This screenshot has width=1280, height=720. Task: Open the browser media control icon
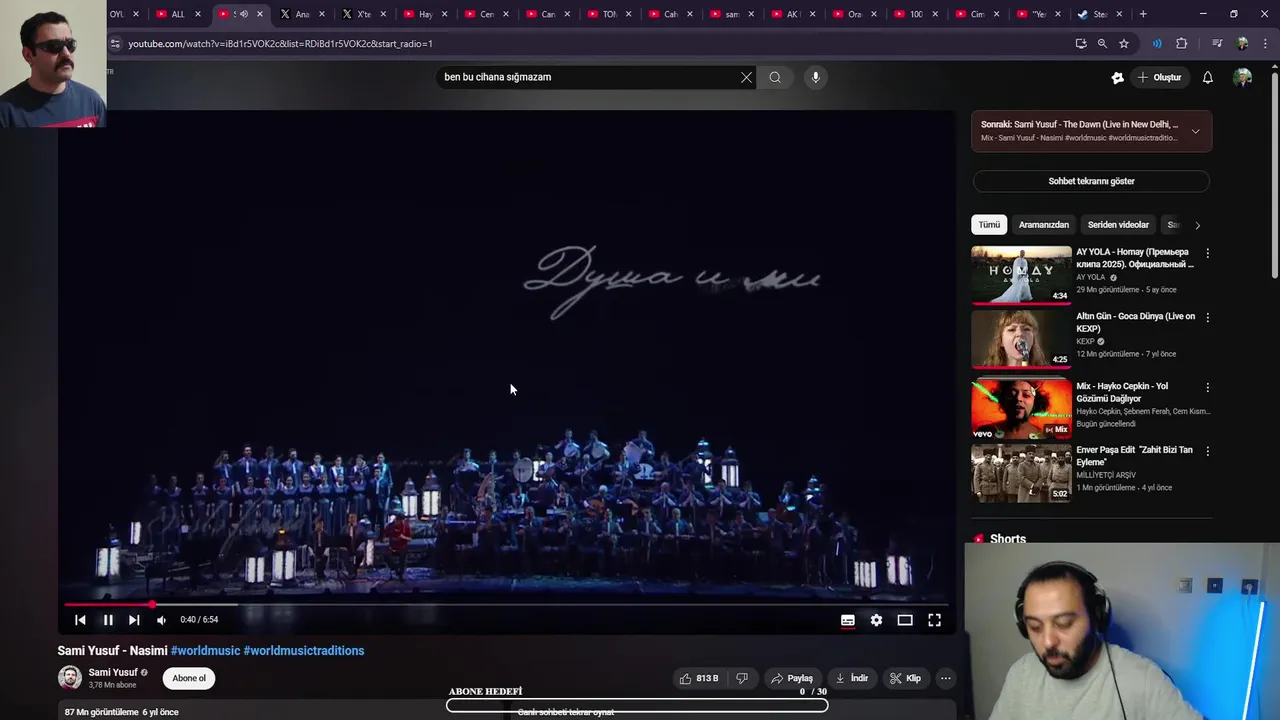pyautogui.click(x=1217, y=44)
